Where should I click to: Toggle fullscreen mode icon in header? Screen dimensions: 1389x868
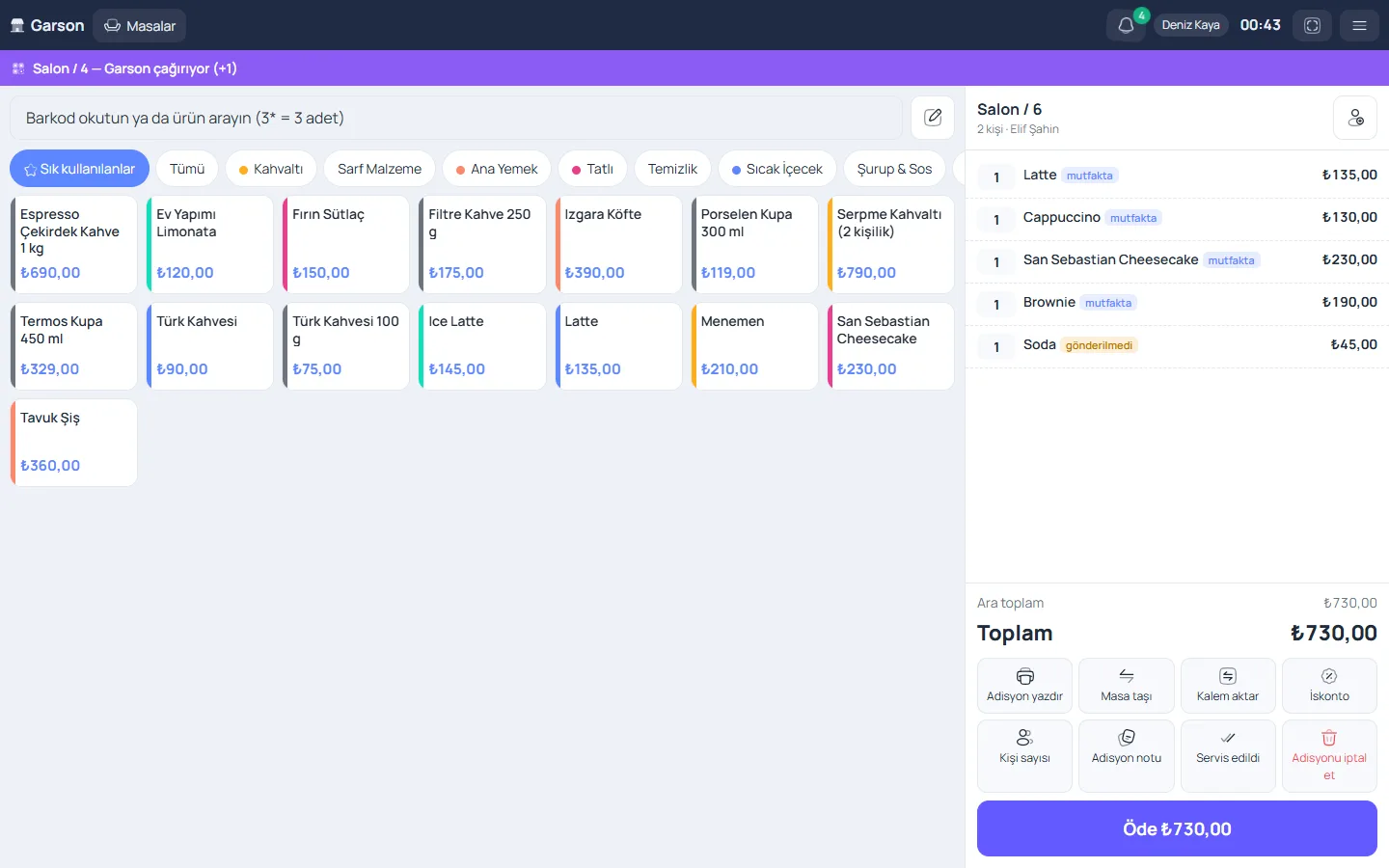(x=1312, y=25)
